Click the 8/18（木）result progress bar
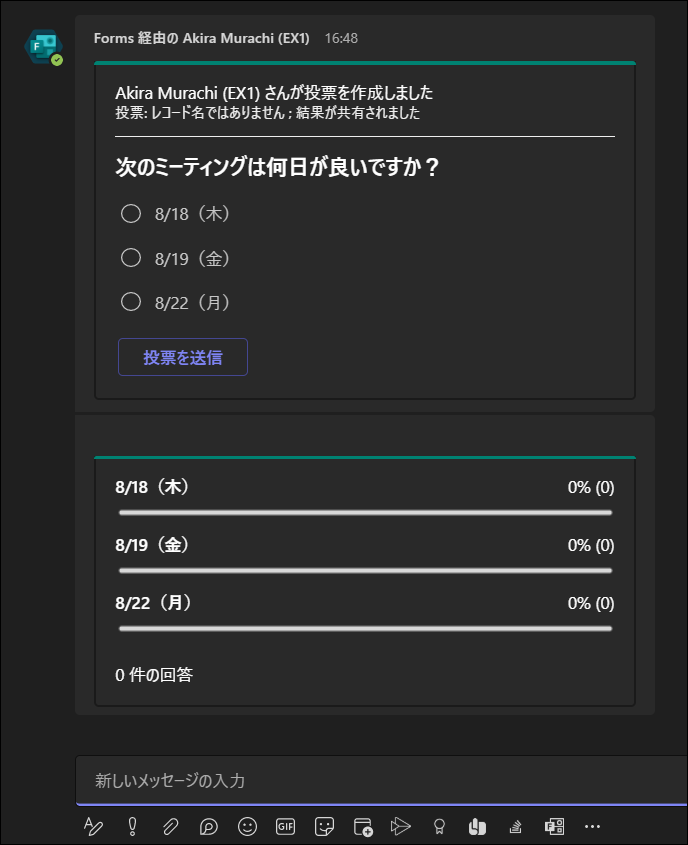Viewport: 688px width, 845px height. click(x=365, y=512)
